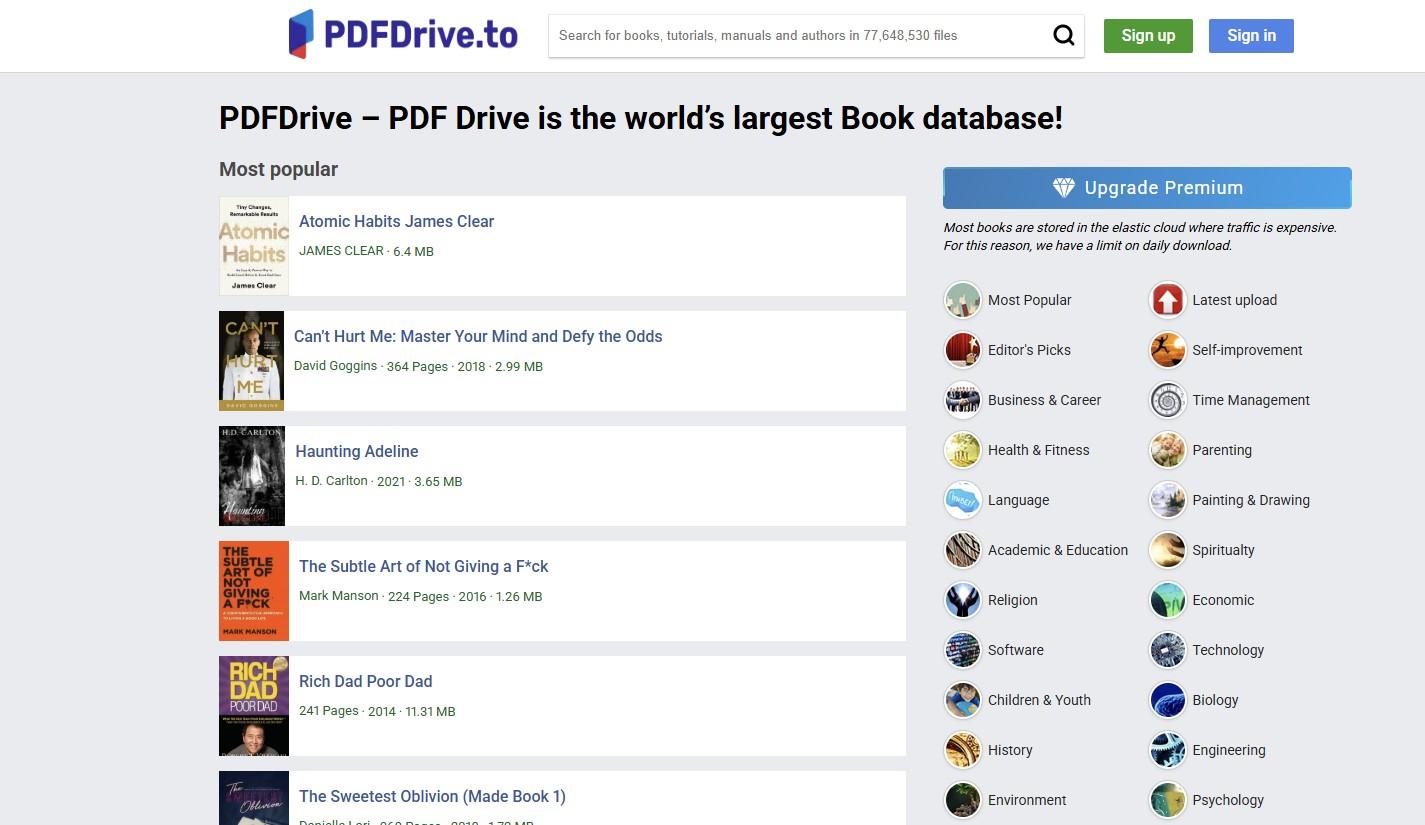Screen dimensions: 1425x825
Task: Open the Engineering category icon
Action: tap(1167, 750)
